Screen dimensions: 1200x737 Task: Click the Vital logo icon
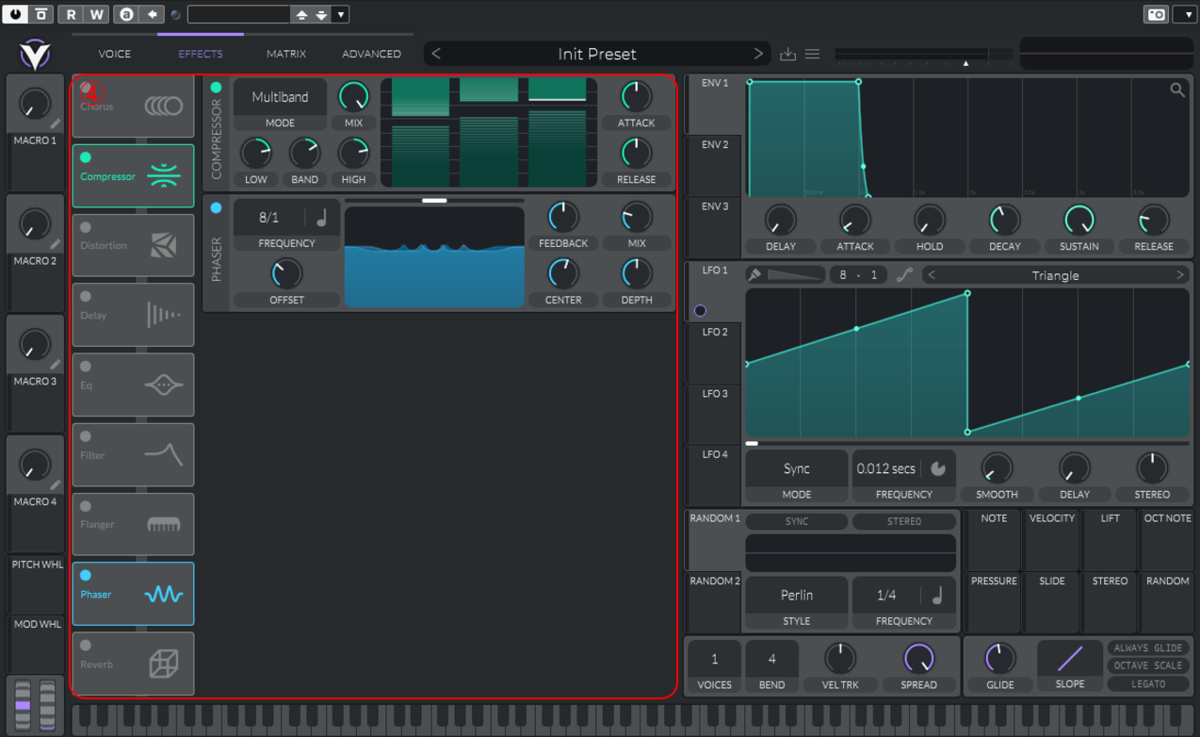(34, 53)
